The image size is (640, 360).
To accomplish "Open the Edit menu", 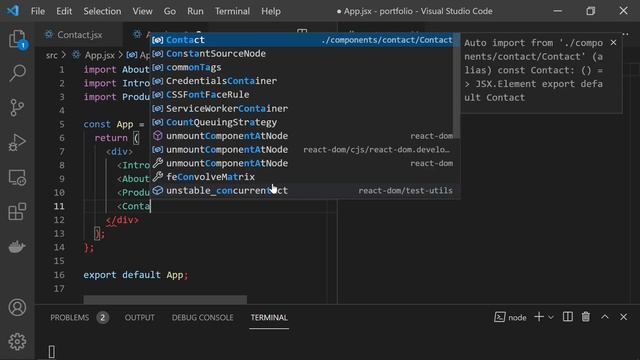I will coord(64,11).
